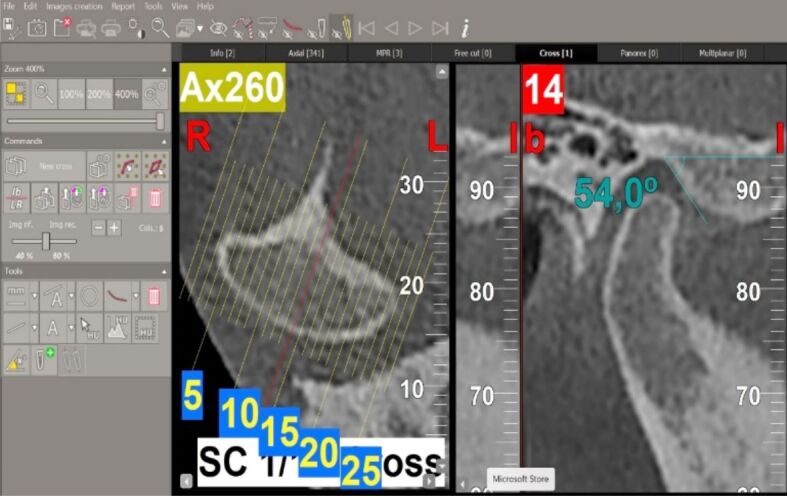Toggle the 200% zoom button
The width and height of the screenshot is (787, 496).
pyautogui.click(x=98, y=94)
